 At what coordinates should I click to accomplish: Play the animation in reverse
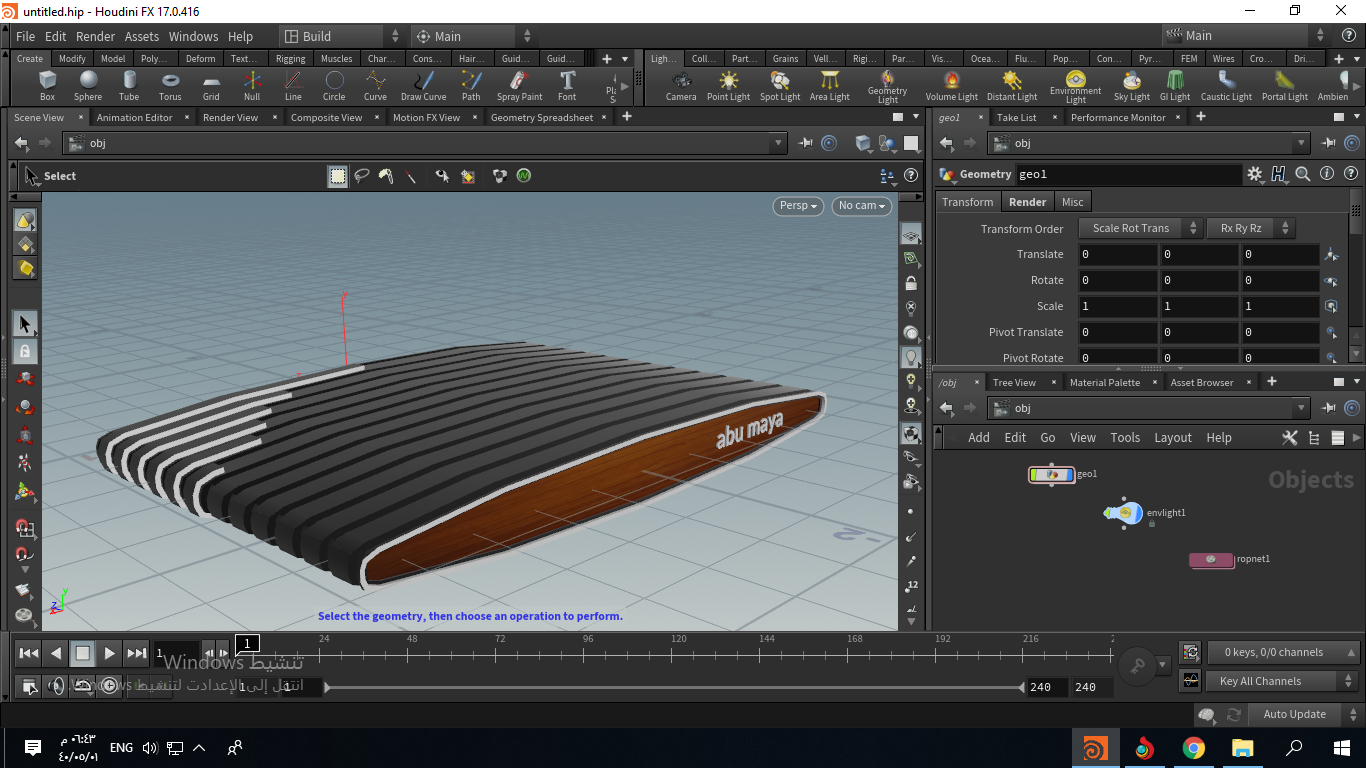tap(56, 653)
